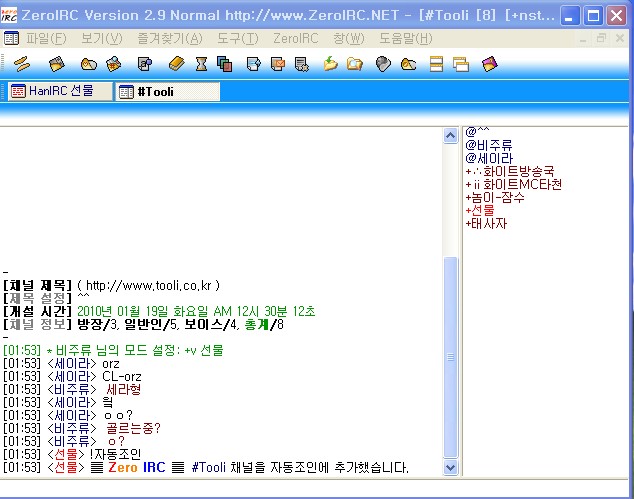Open the 도움말(H) menu
The height and width of the screenshot is (499, 634).
(406, 38)
